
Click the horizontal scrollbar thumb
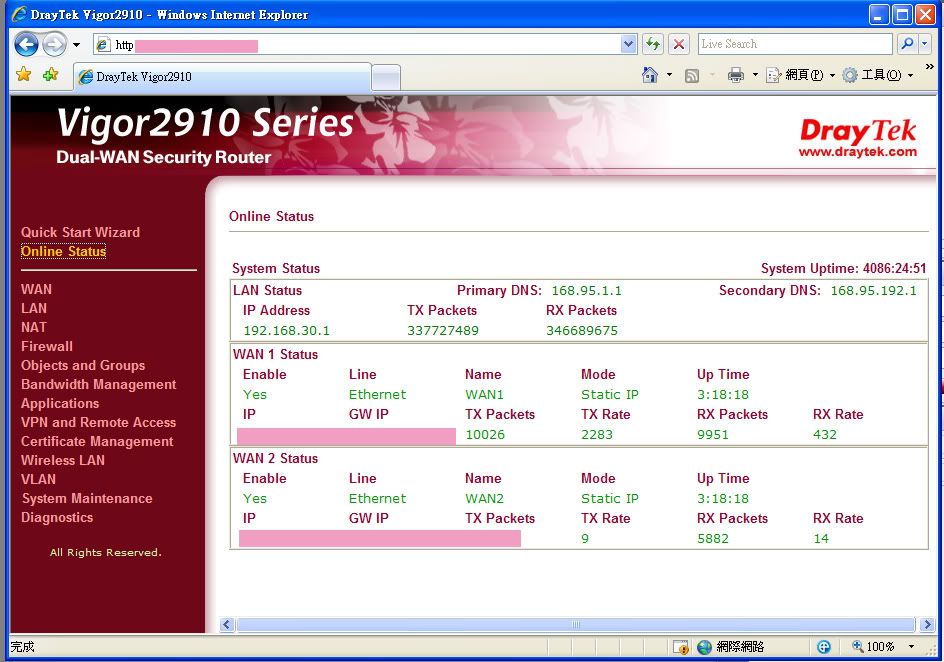[x=576, y=624]
